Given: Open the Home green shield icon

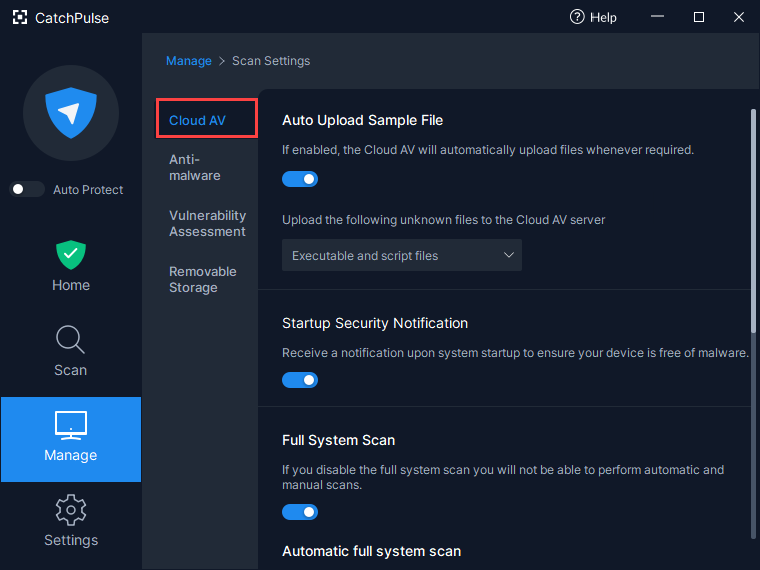Looking at the screenshot, I should coord(71,255).
